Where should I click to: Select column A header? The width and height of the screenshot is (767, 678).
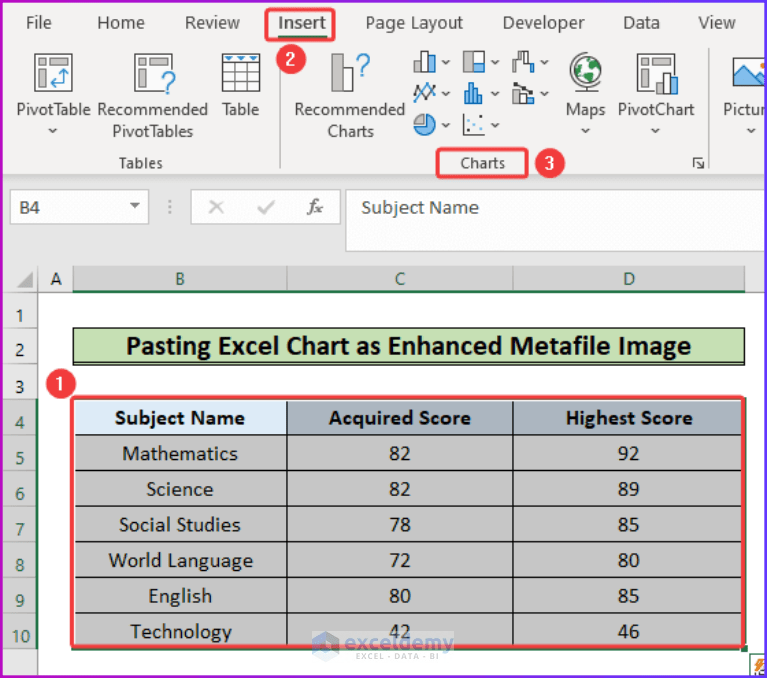tap(56, 279)
